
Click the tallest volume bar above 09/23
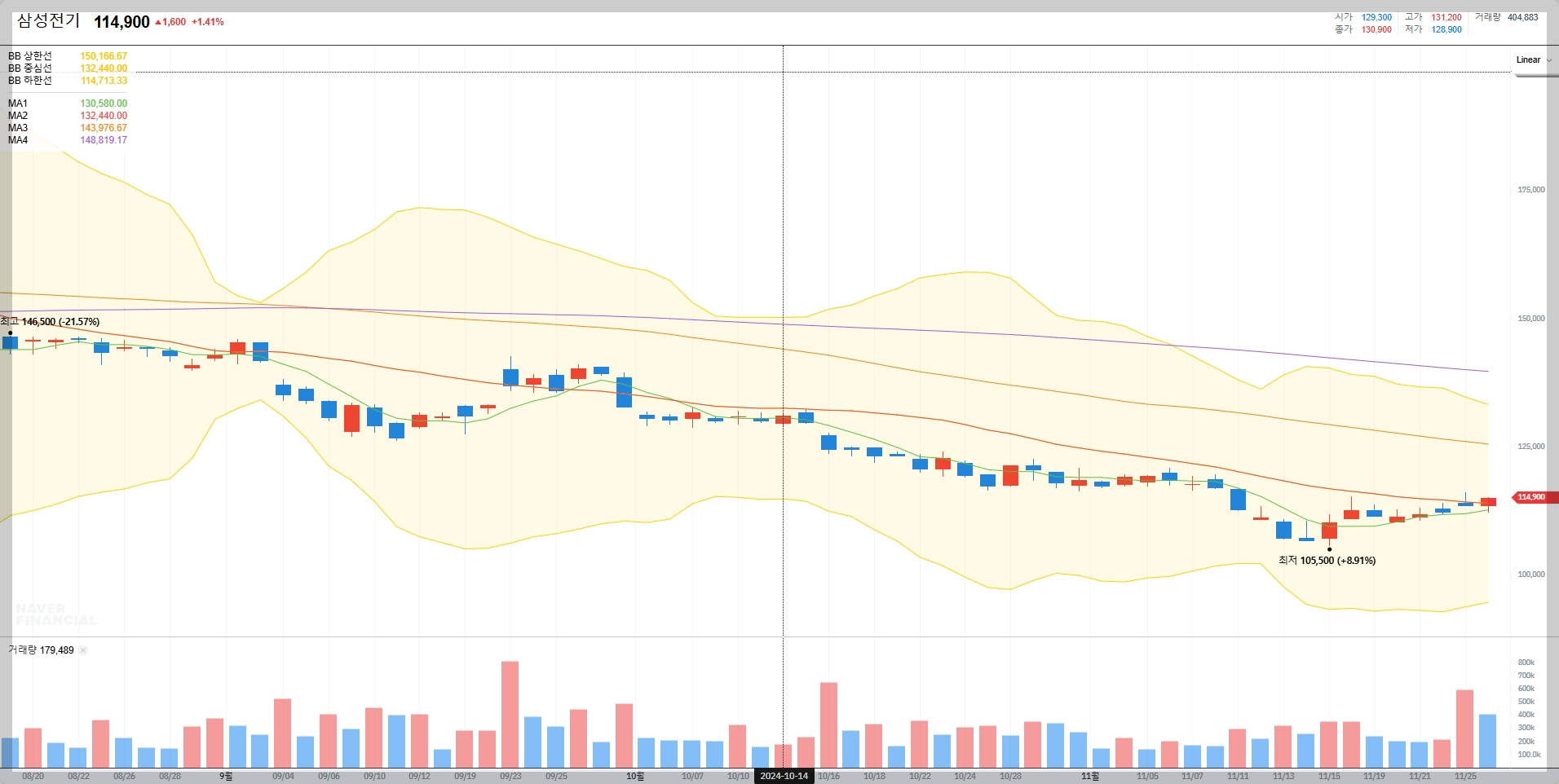pos(510,715)
